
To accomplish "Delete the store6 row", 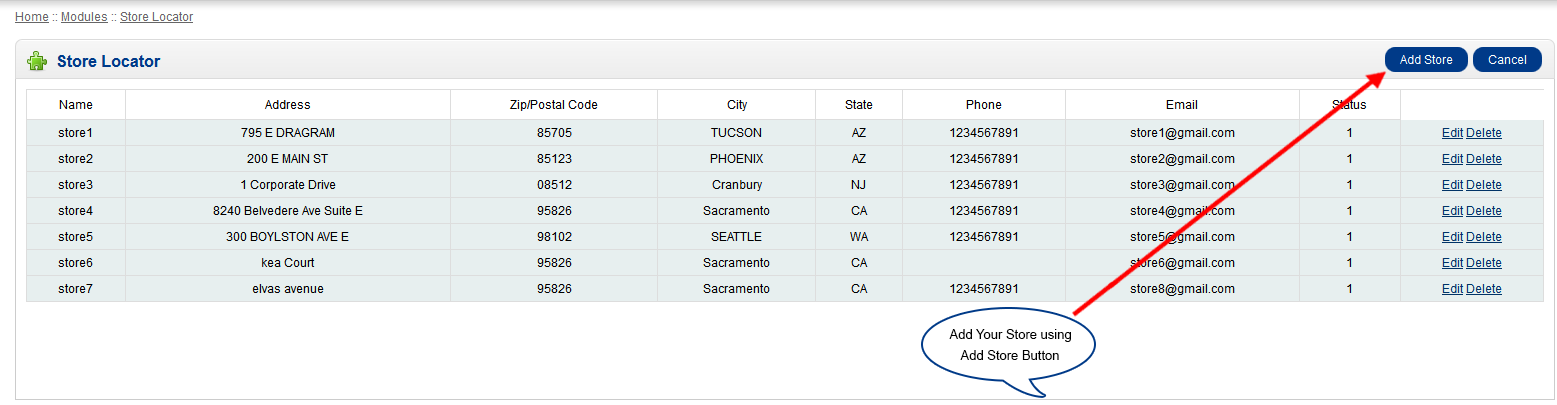I will [1484, 263].
